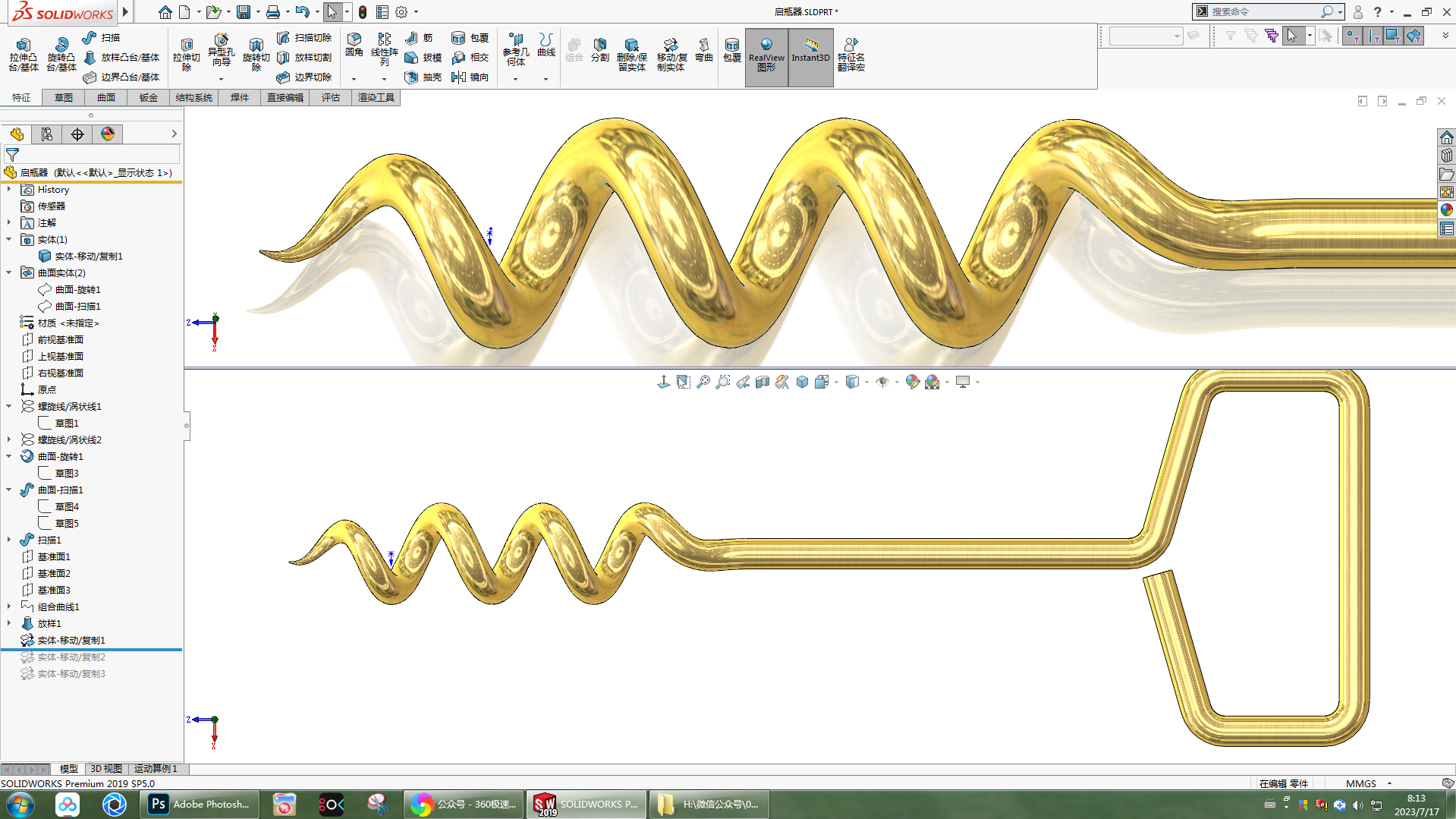Switch to the 钣金 (Sheet Metal) tab
Image resolution: width=1456 pixels, height=819 pixels.
coord(149,98)
